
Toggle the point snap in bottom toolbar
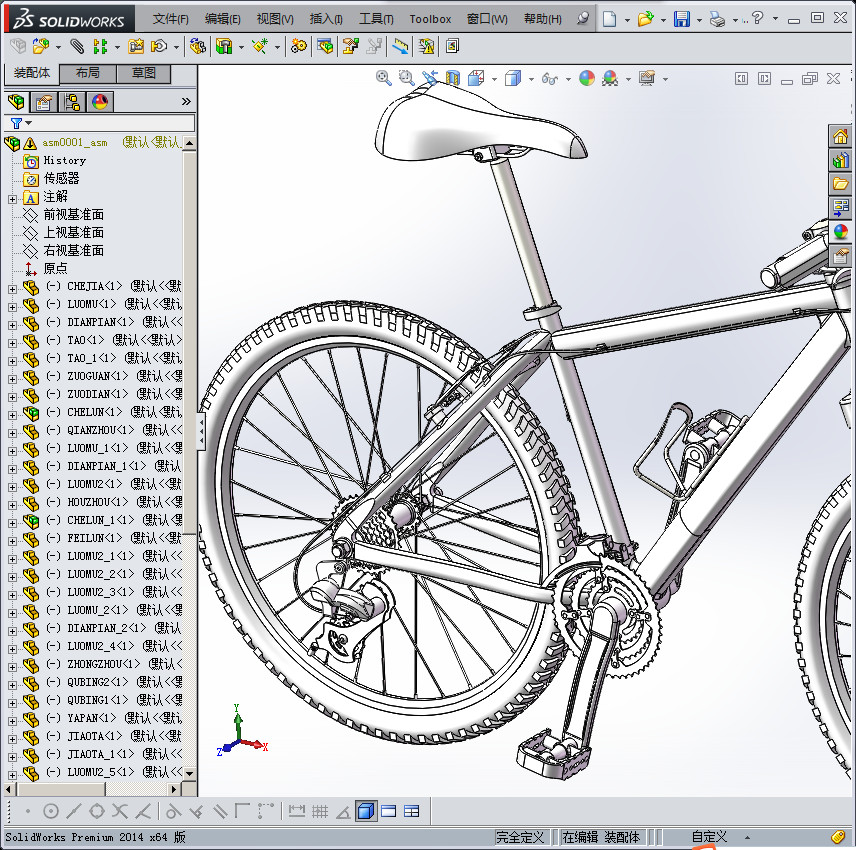coord(28,811)
